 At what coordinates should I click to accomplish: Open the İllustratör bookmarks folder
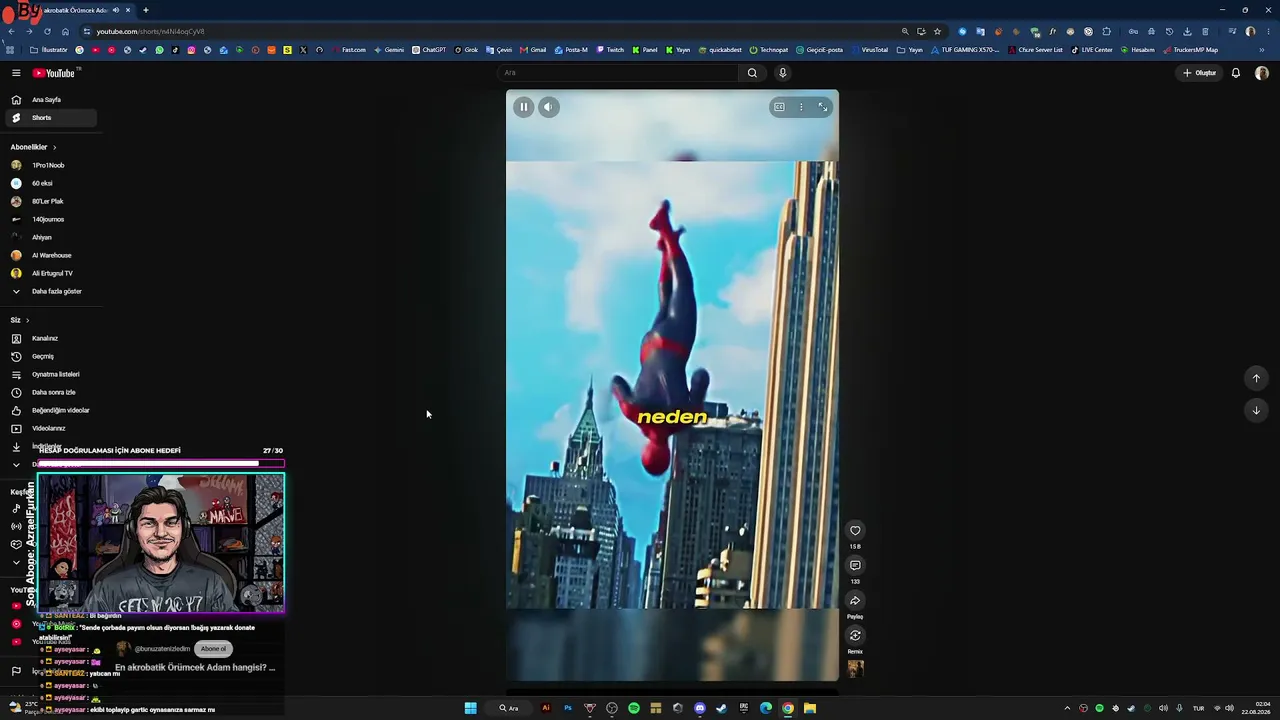48,50
